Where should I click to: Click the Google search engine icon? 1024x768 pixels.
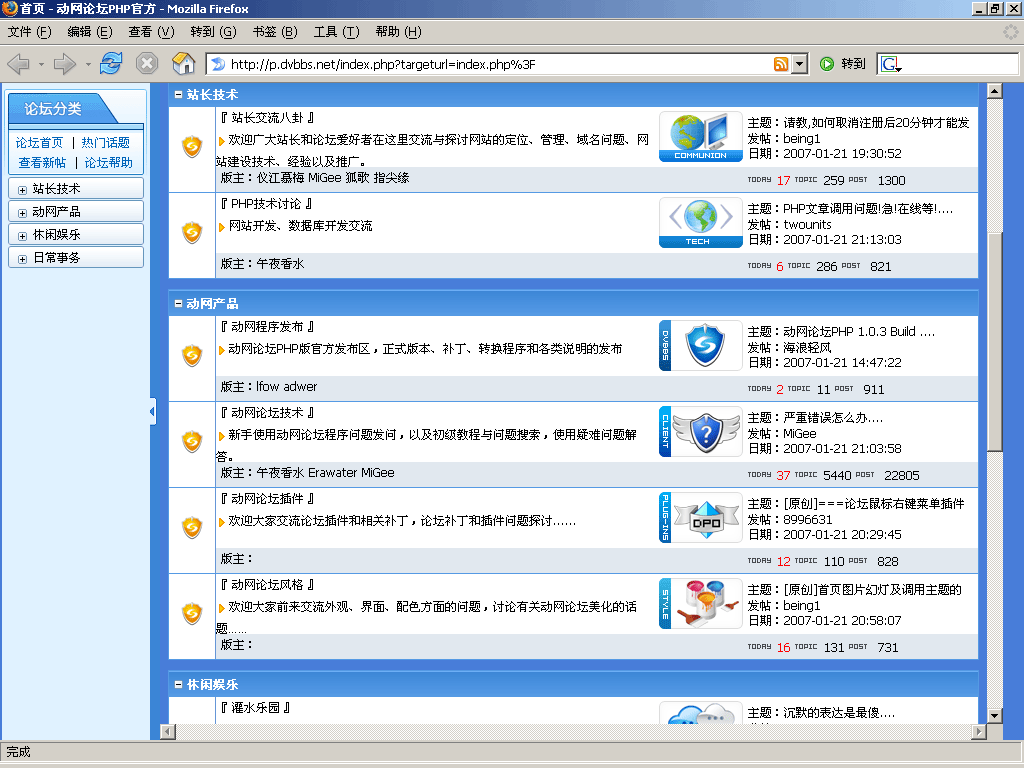[x=890, y=64]
